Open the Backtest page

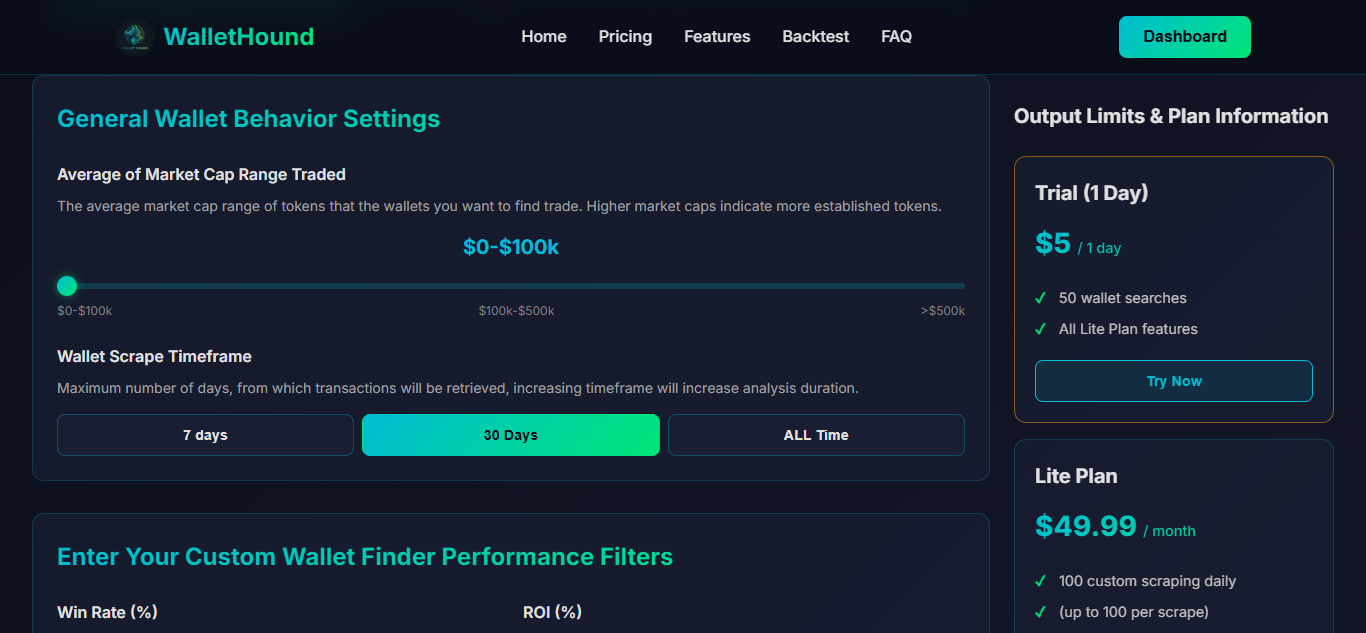(815, 36)
